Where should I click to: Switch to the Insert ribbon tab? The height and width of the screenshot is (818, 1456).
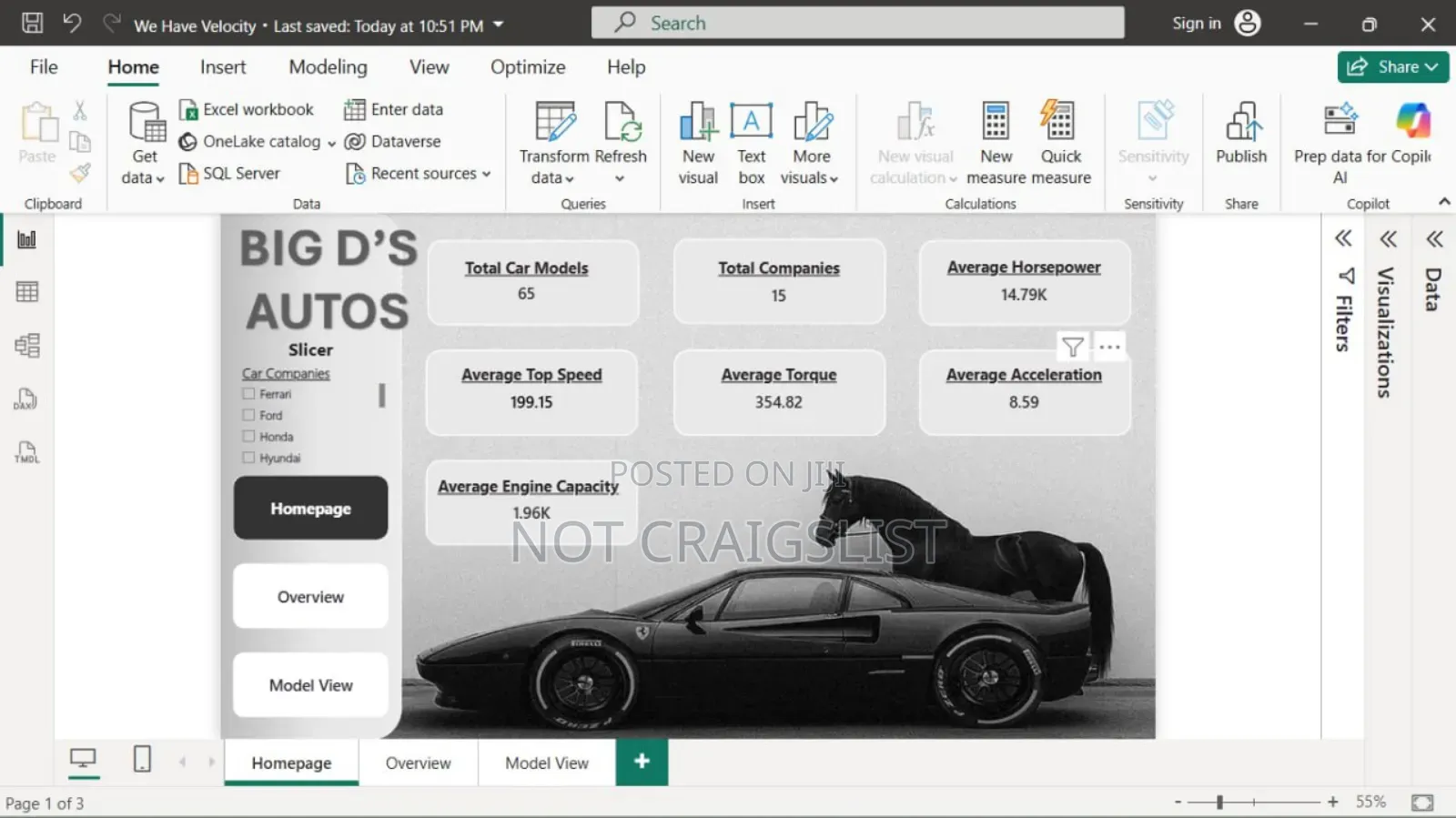pos(223,66)
